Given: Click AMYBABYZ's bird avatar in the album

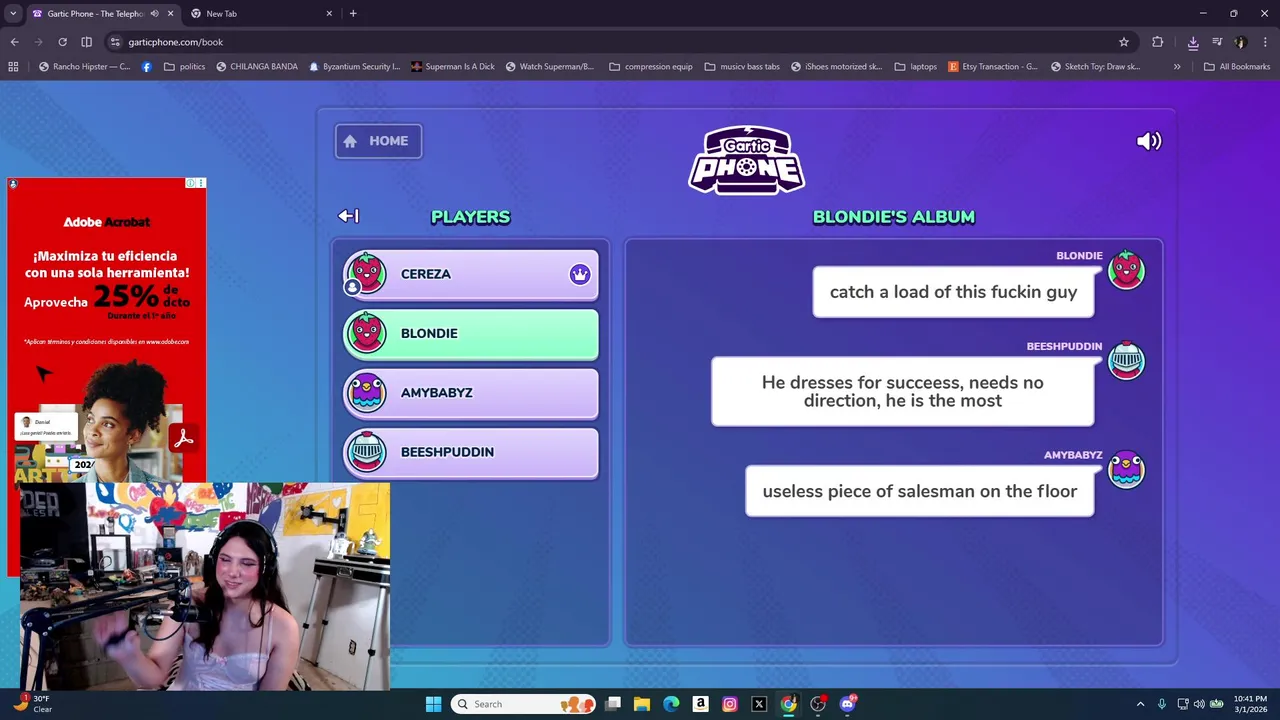Looking at the screenshot, I should pos(1126,470).
